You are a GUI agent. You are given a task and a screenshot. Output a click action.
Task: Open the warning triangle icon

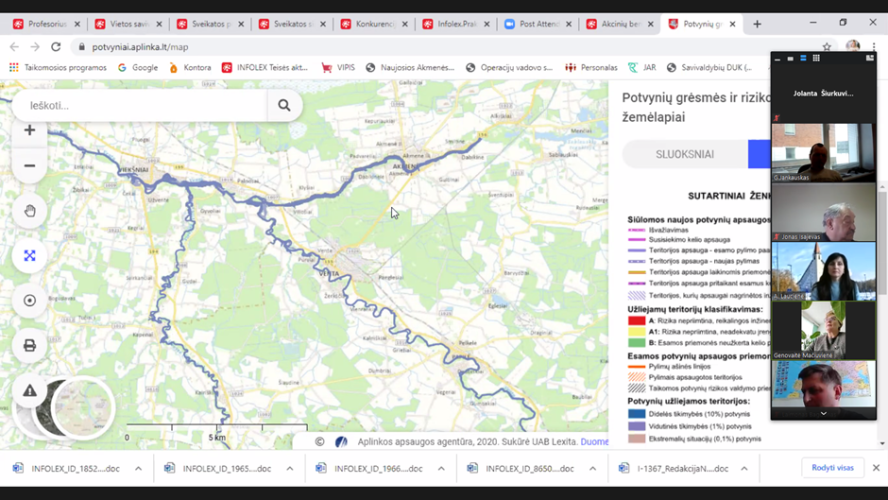coord(29,391)
